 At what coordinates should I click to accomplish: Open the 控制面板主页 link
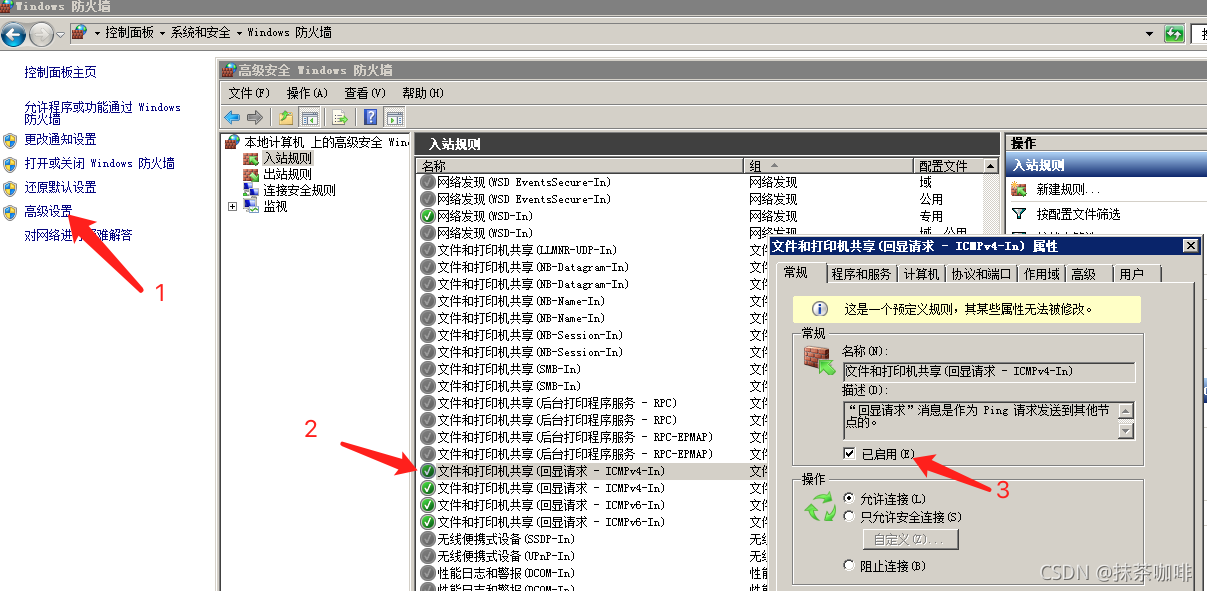click(60, 73)
